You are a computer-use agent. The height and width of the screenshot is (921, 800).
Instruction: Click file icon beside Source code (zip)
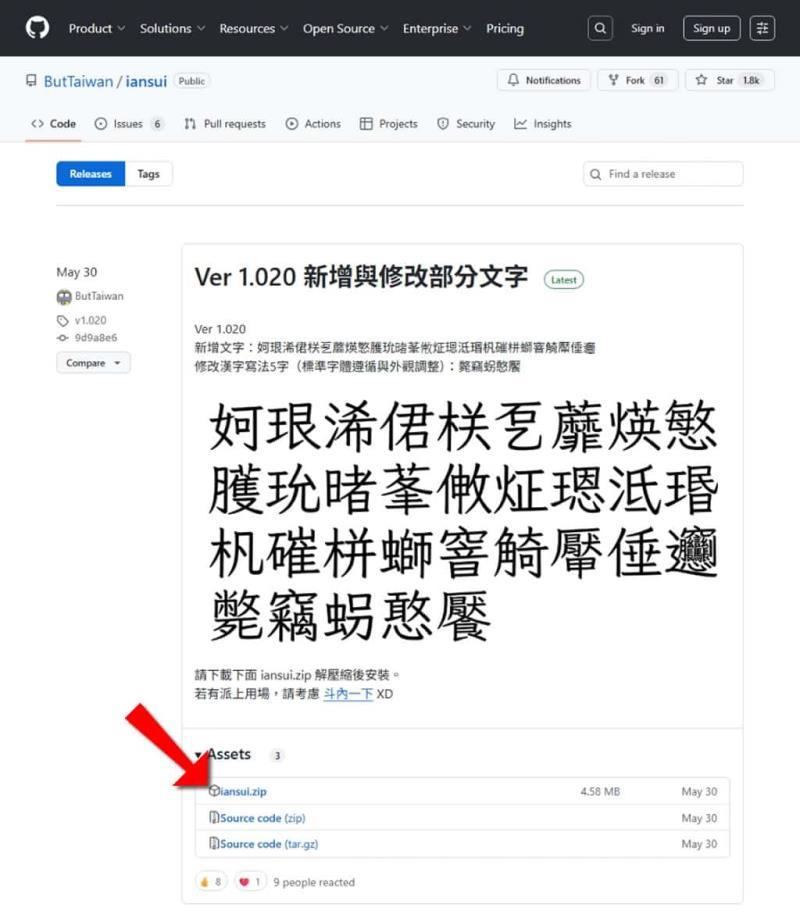[x=214, y=817]
